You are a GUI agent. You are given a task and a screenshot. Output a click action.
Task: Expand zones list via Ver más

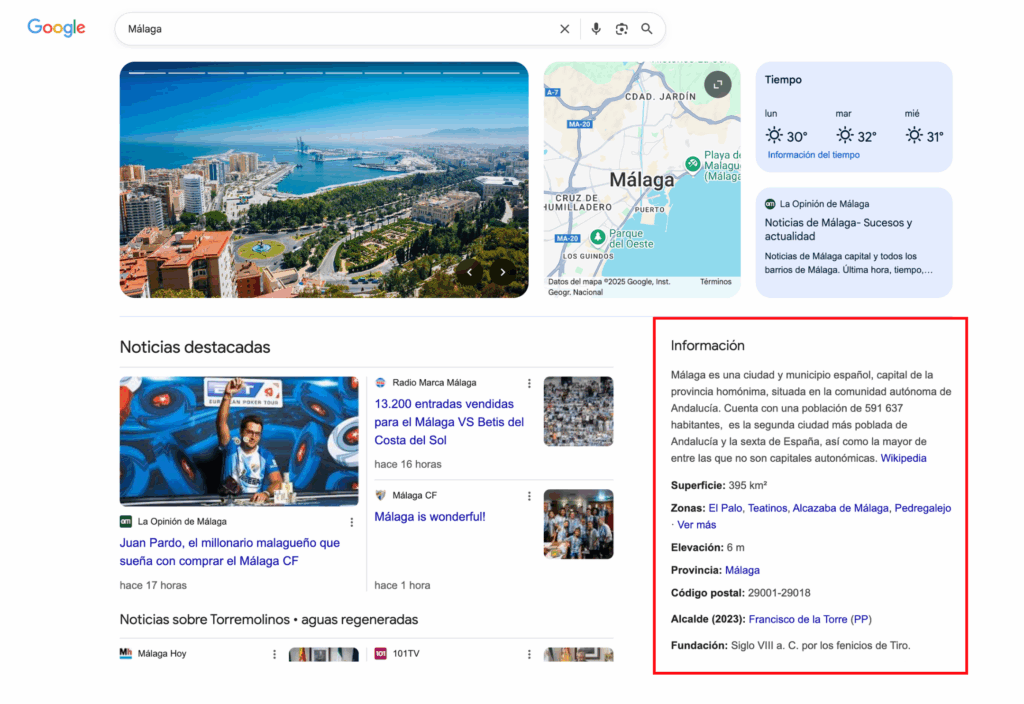697,525
